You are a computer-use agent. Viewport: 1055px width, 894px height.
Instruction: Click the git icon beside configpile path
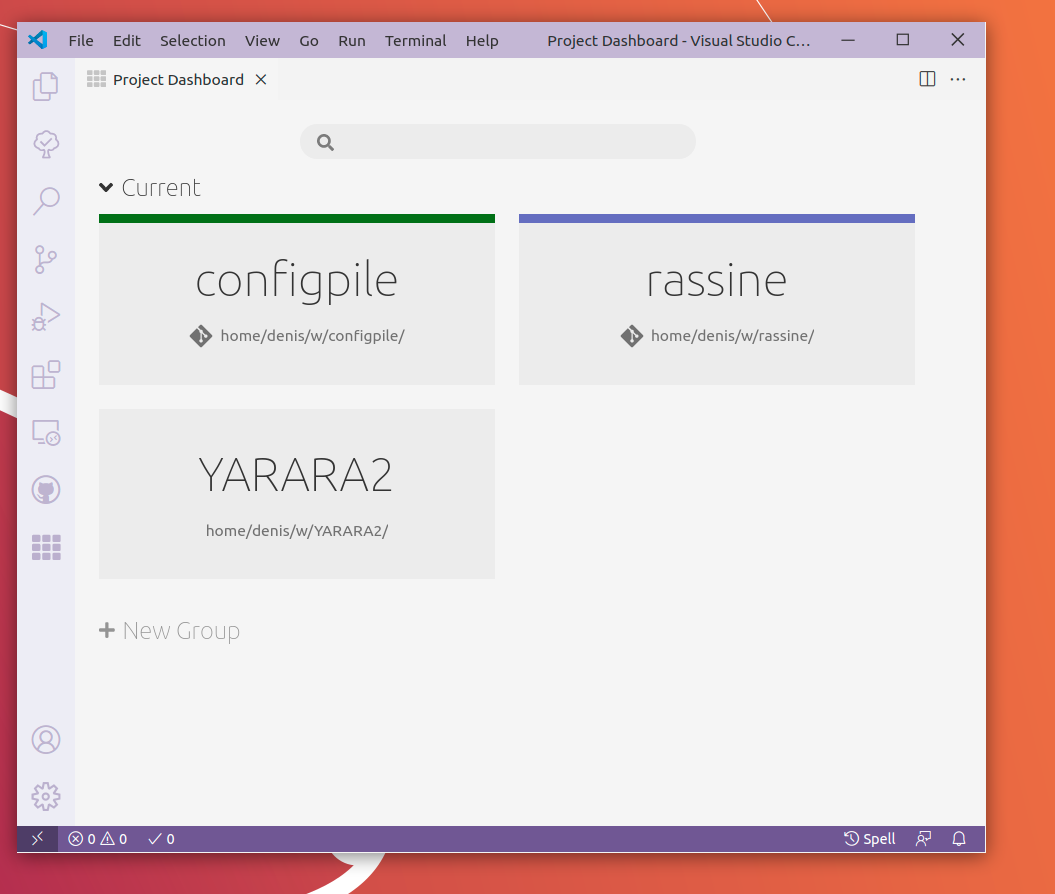(201, 336)
